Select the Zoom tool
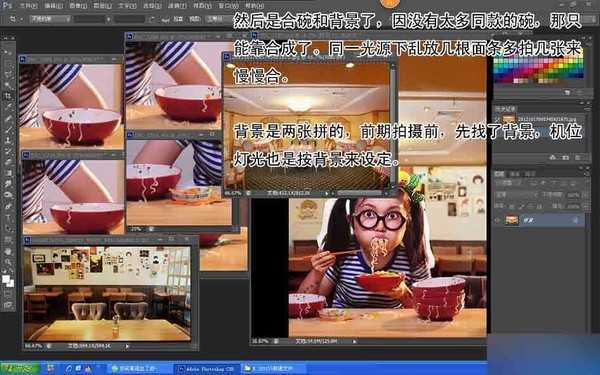Viewport: 600px width, 375px height. [8, 262]
